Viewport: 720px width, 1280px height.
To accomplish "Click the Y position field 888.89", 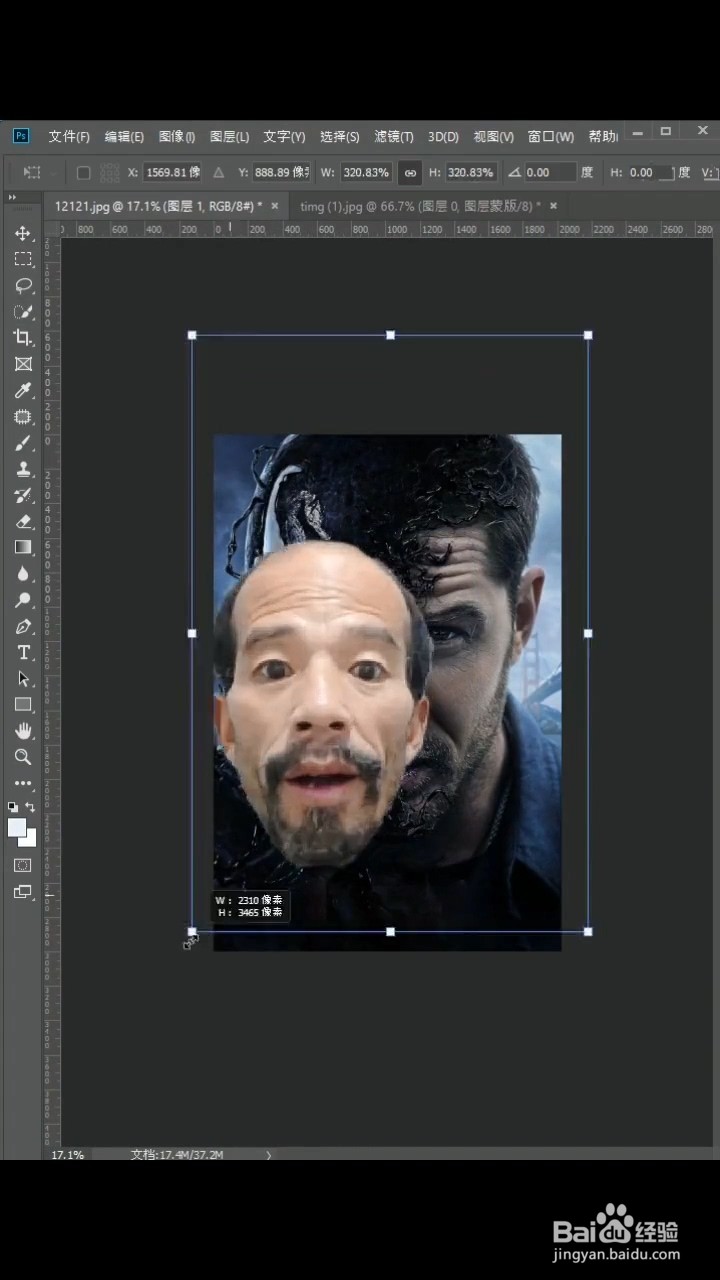I will pos(281,173).
